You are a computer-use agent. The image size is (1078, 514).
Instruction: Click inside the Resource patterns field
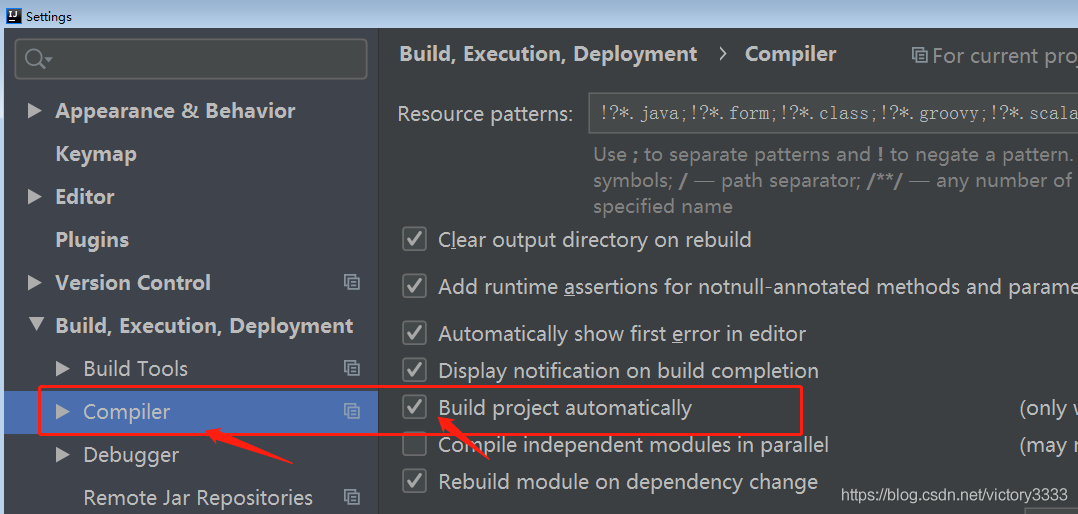[833, 113]
